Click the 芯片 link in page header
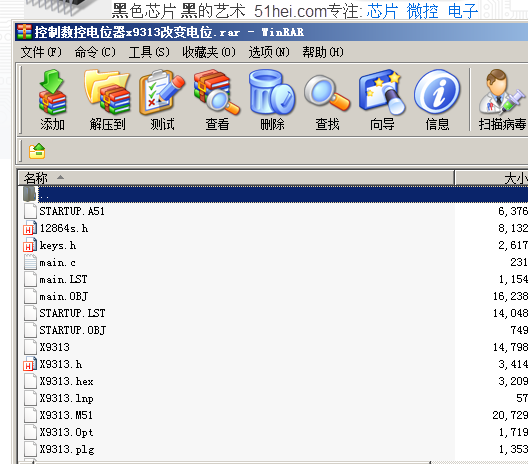 pyautogui.click(x=382, y=11)
